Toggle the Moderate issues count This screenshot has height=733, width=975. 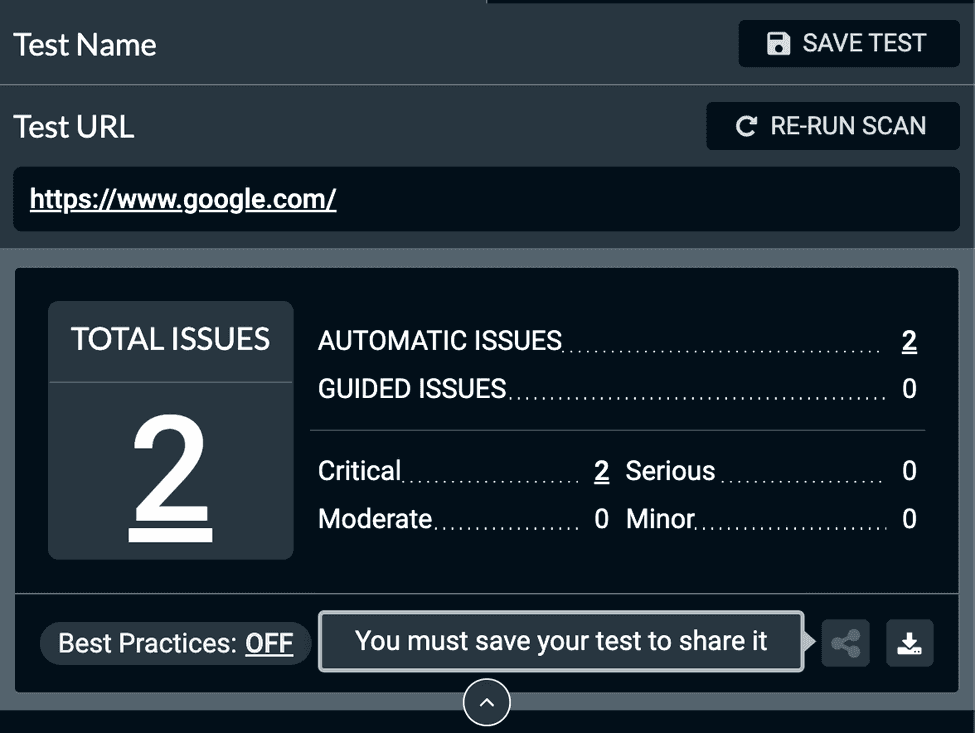click(x=600, y=519)
